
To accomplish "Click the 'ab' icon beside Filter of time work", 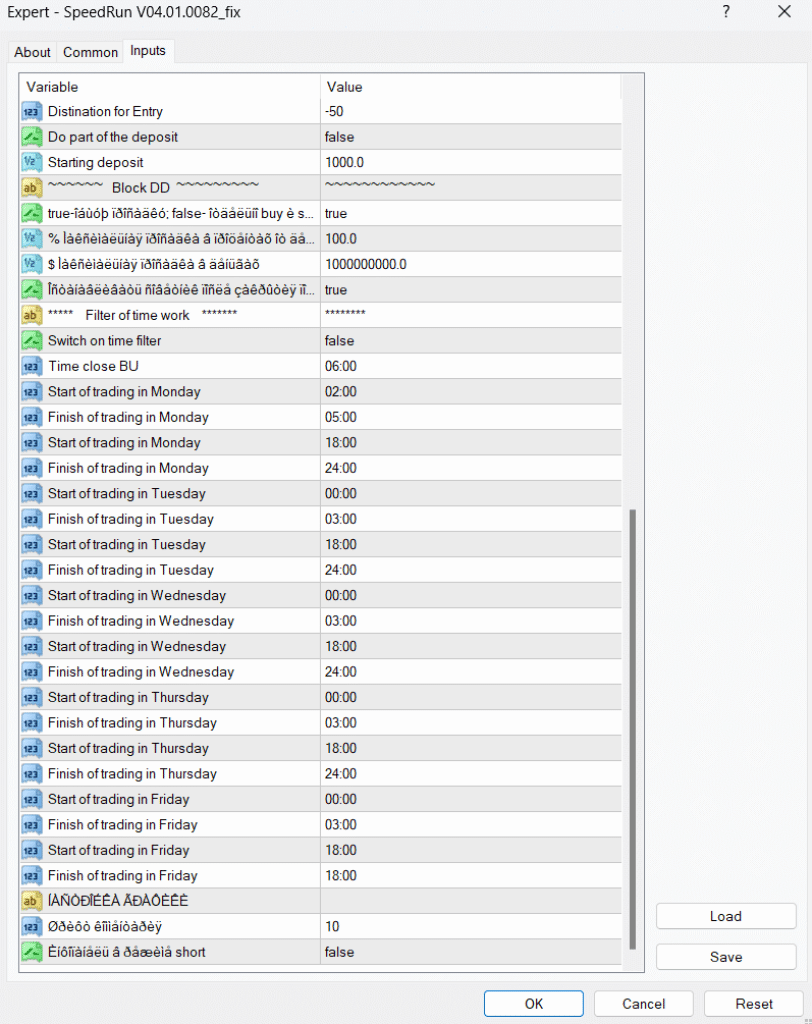I will [x=31, y=315].
